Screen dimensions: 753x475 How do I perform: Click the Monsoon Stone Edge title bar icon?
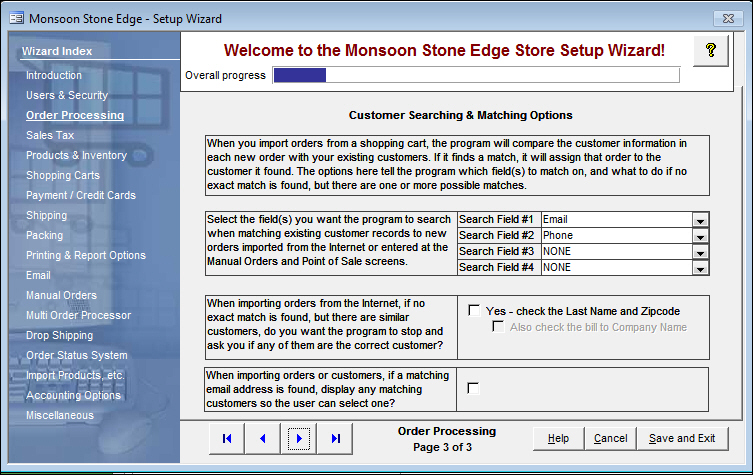13,18
